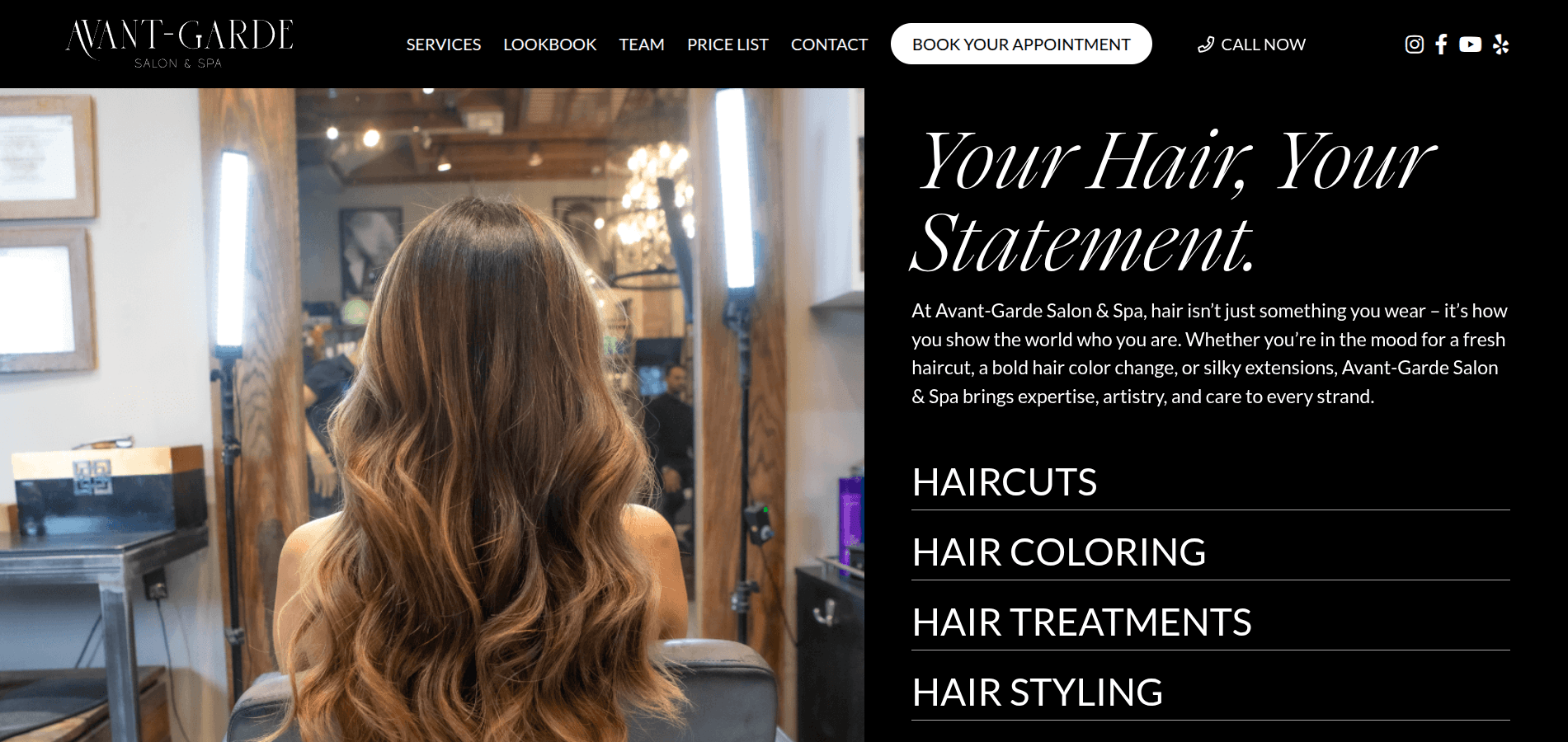Open the YouTube icon link
The height and width of the screenshot is (742, 1568).
[x=1470, y=45]
